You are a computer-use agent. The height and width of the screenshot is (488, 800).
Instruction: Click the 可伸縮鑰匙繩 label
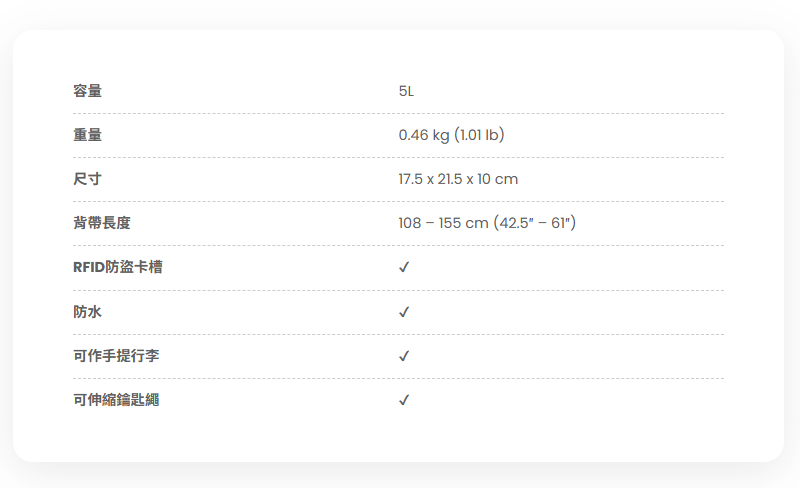tap(116, 400)
